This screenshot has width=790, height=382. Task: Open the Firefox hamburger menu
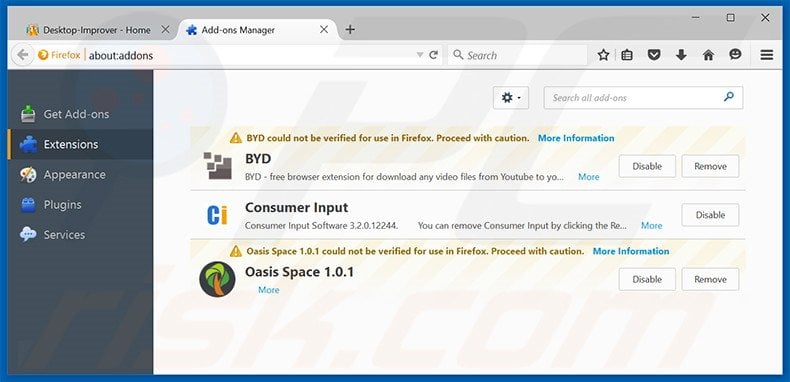(767, 55)
